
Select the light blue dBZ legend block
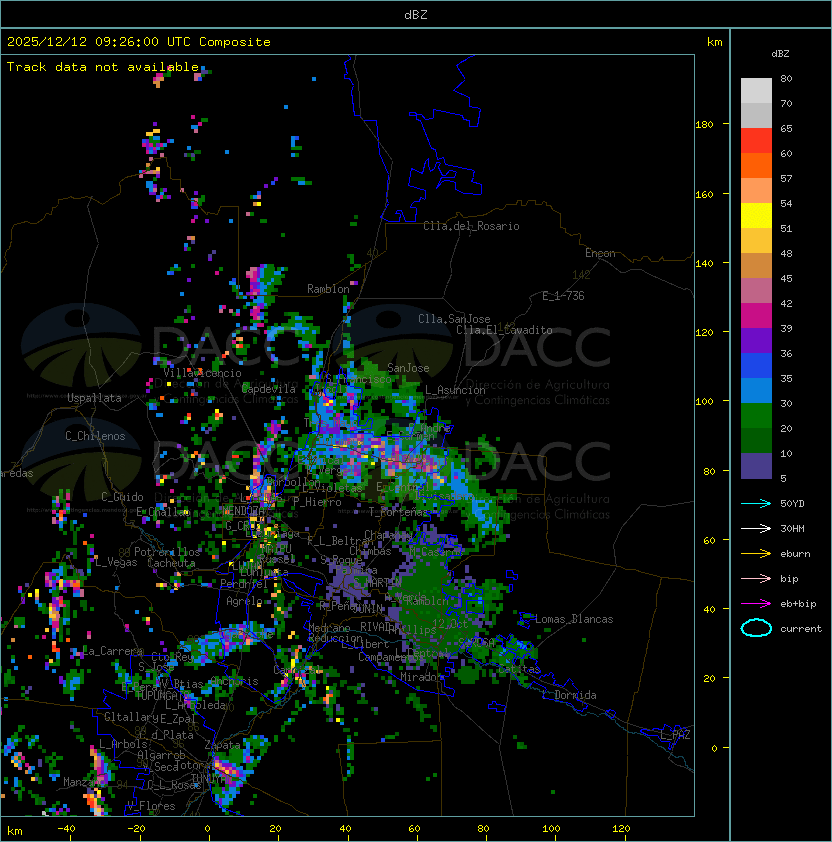(756, 390)
